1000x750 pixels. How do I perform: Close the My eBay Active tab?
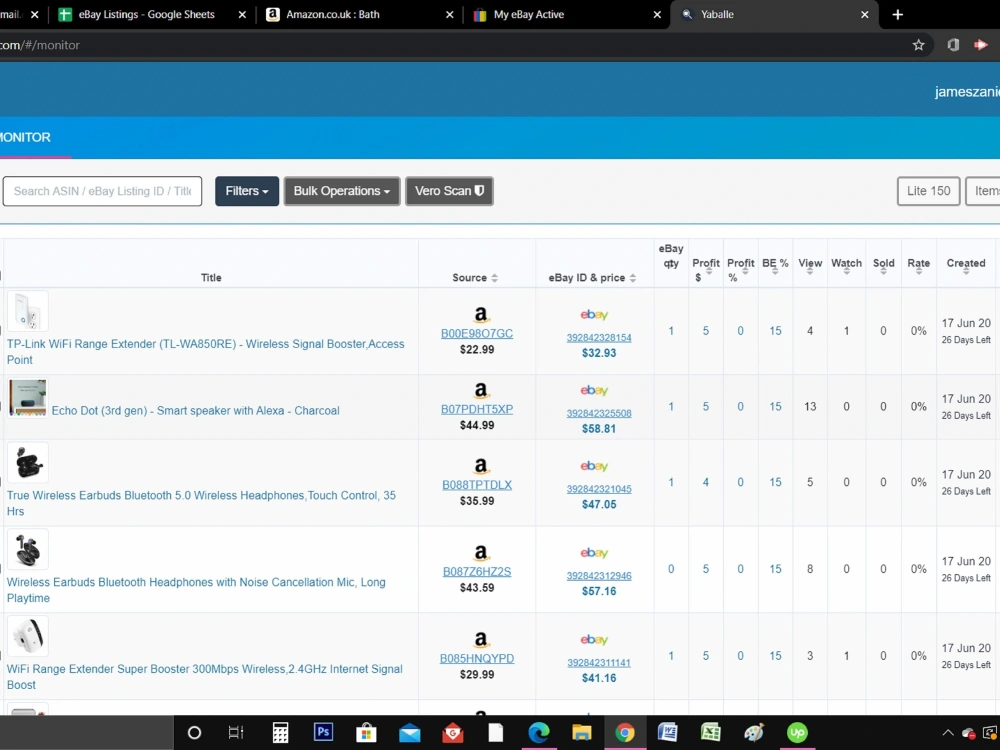[658, 14]
